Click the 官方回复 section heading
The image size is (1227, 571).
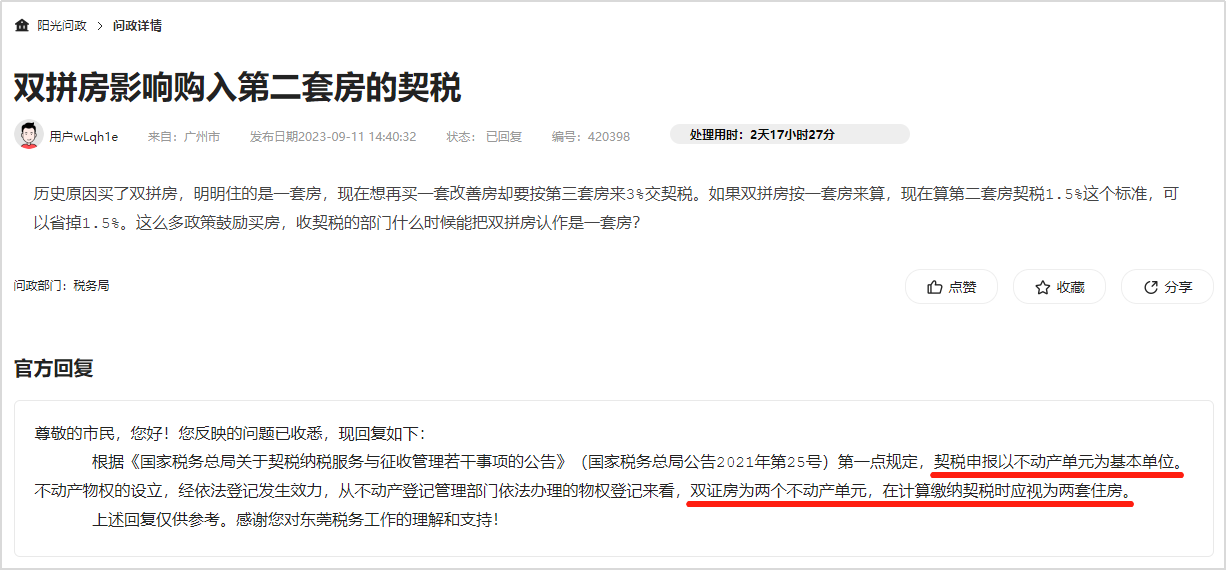[x=54, y=368]
